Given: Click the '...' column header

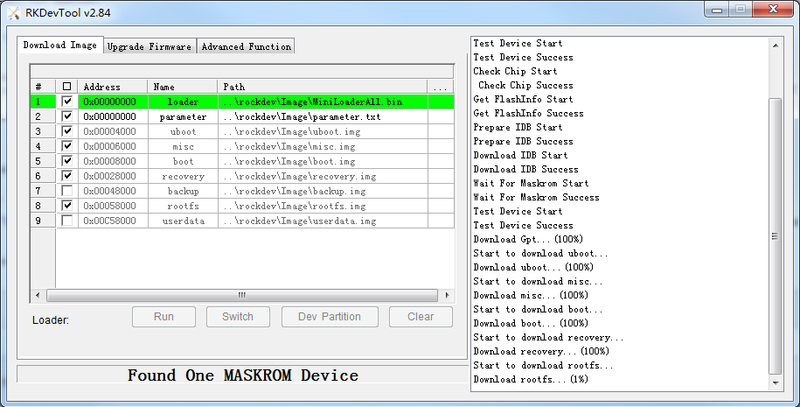Looking at the screenshot, I should 440,87.
